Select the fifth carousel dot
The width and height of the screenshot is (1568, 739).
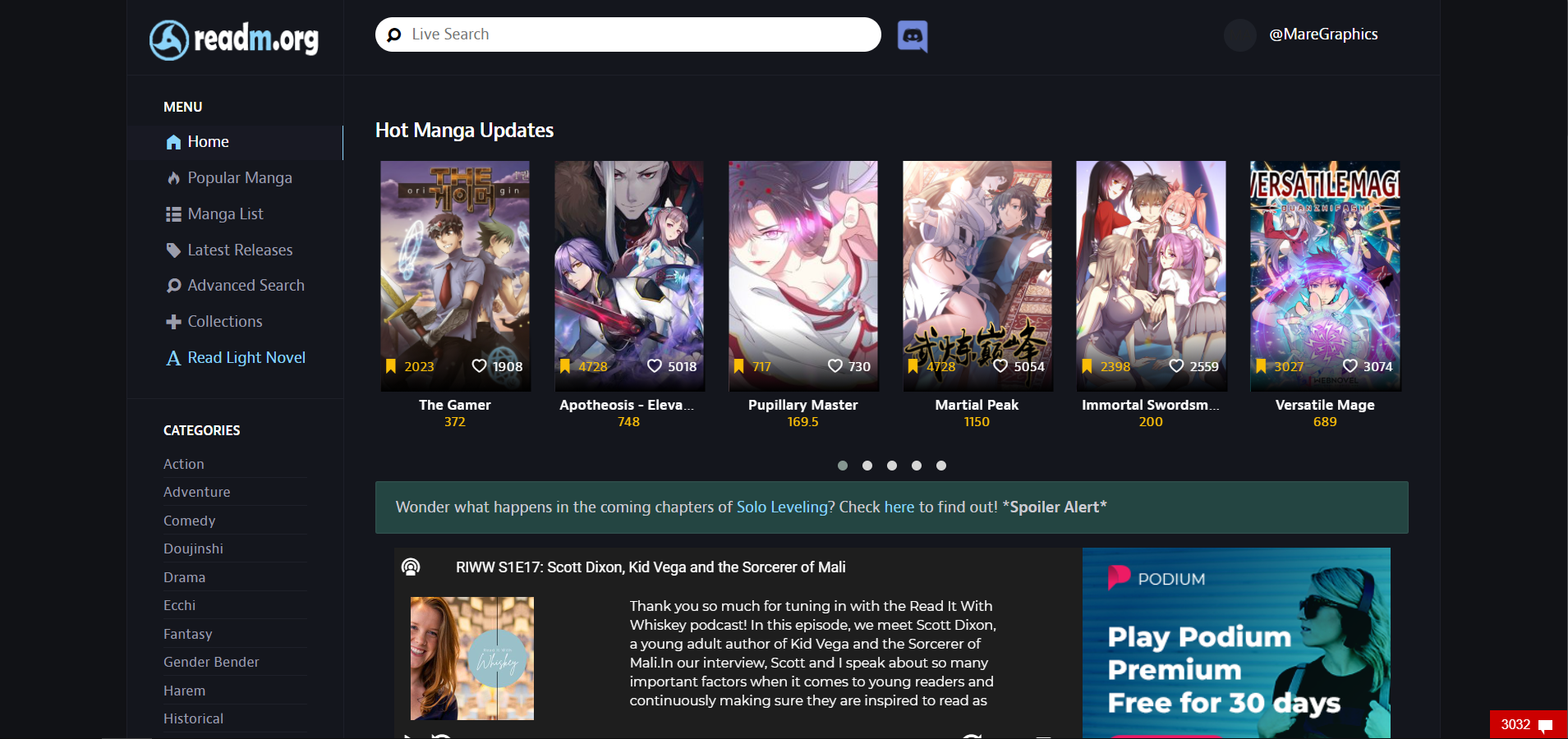click(941, 466)
